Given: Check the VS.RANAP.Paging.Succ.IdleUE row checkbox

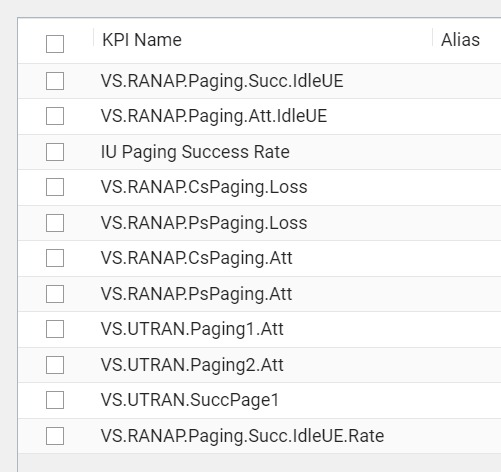Looking at the screenshot, I should (55, 81).
